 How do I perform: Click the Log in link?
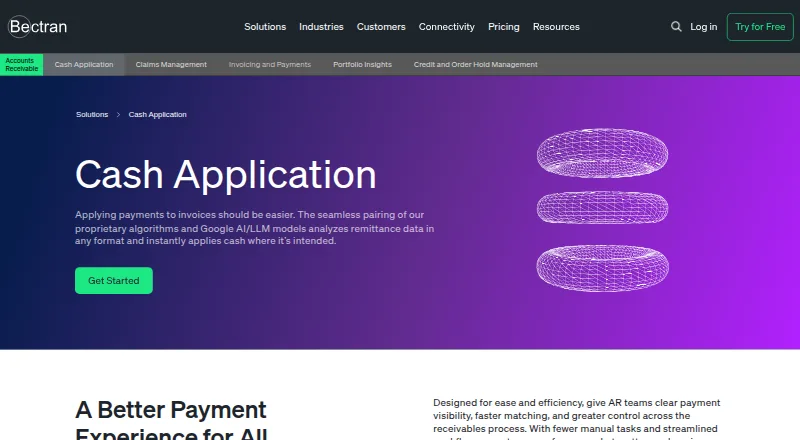pyautogui.click(x=704, y=27)
